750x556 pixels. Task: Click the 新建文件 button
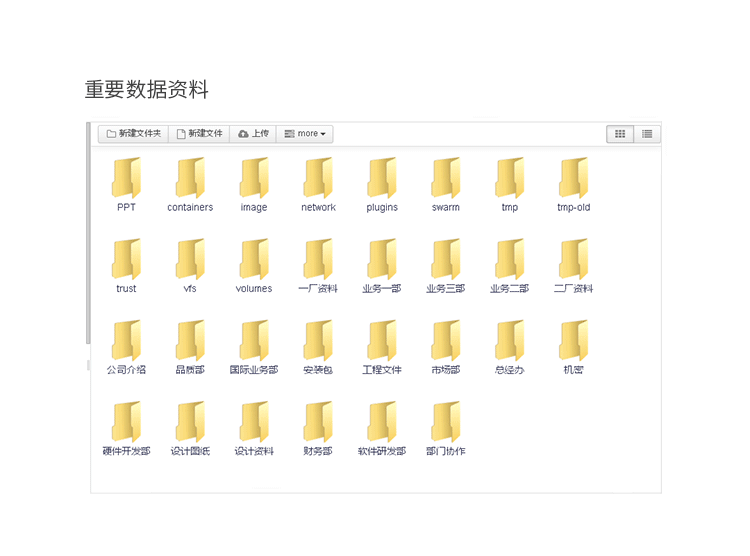pos(199,134)
